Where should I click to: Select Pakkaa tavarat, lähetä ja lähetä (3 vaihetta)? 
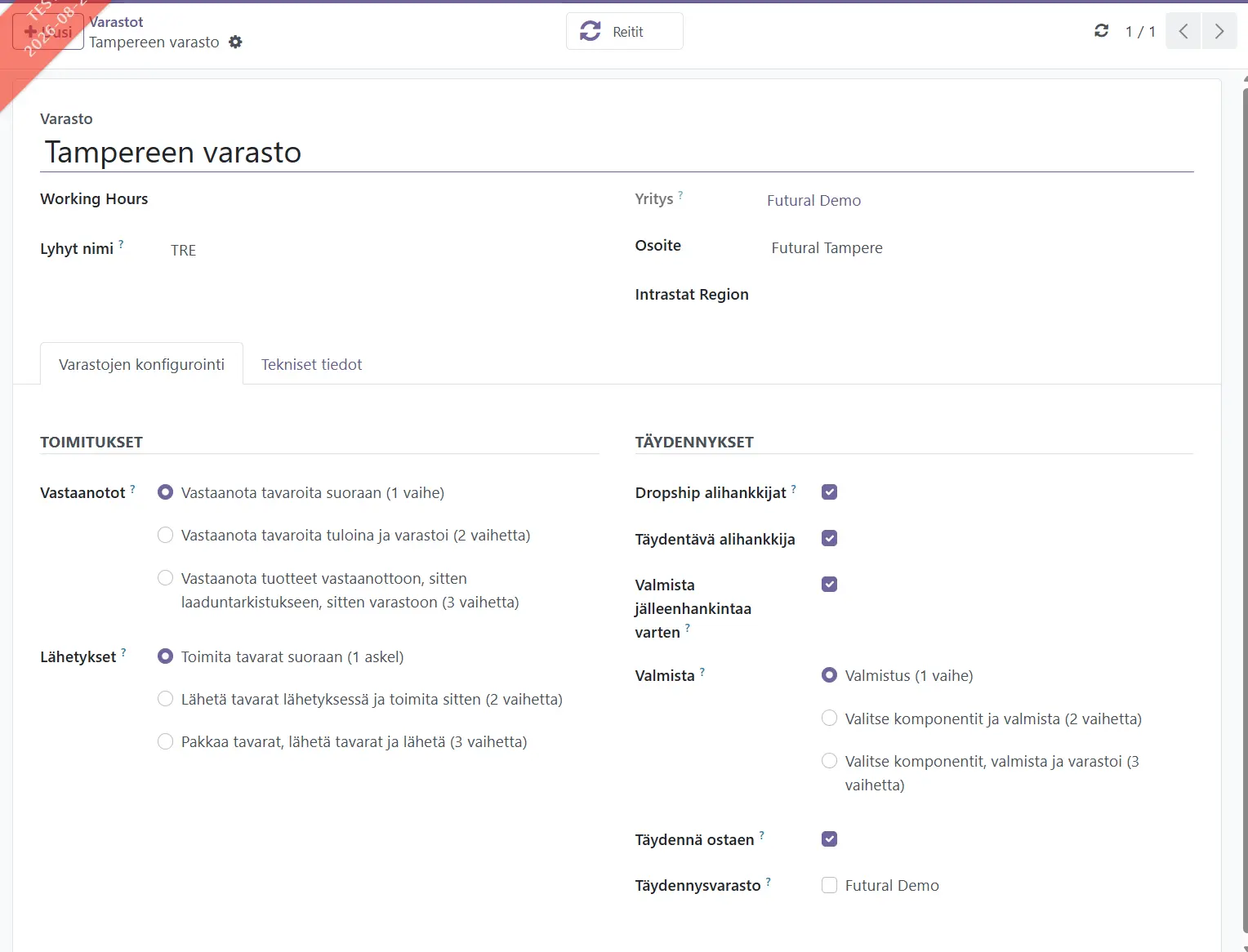click(165, 741)
